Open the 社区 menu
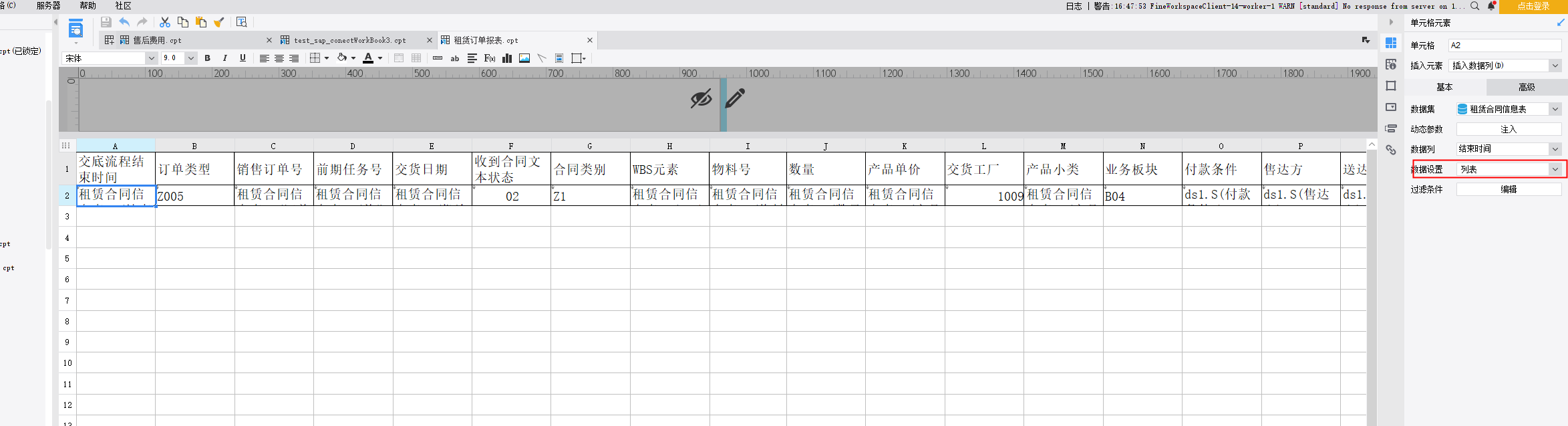1568x426 pixels. 123,5
